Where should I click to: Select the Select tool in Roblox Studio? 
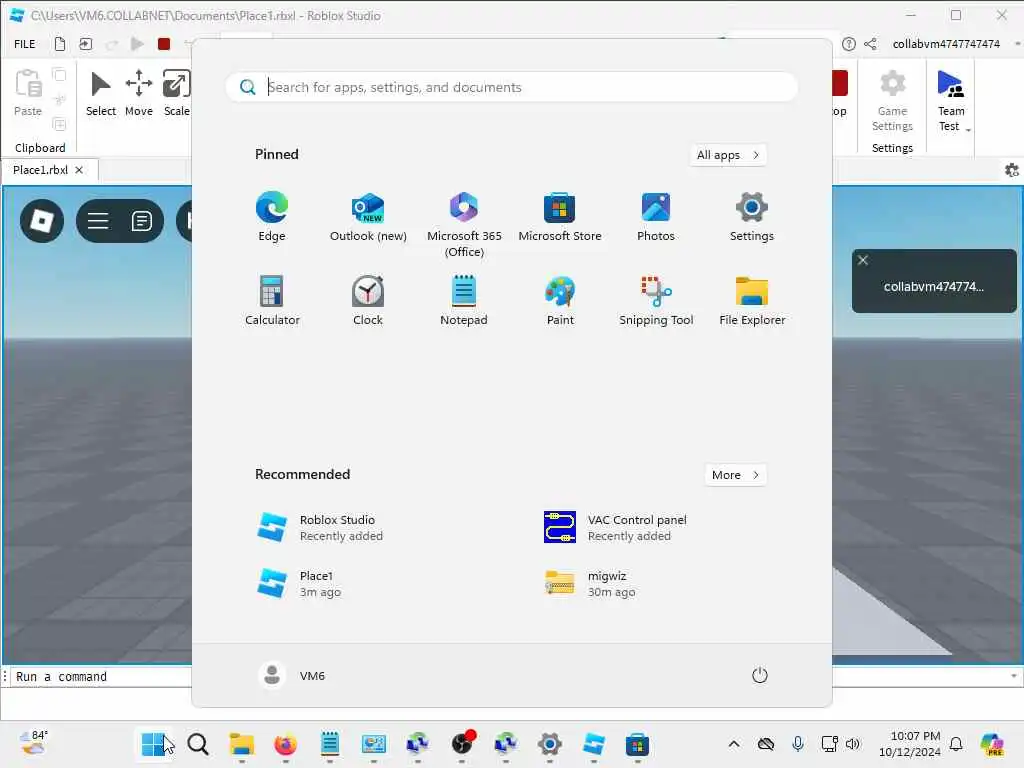(101, 94)
